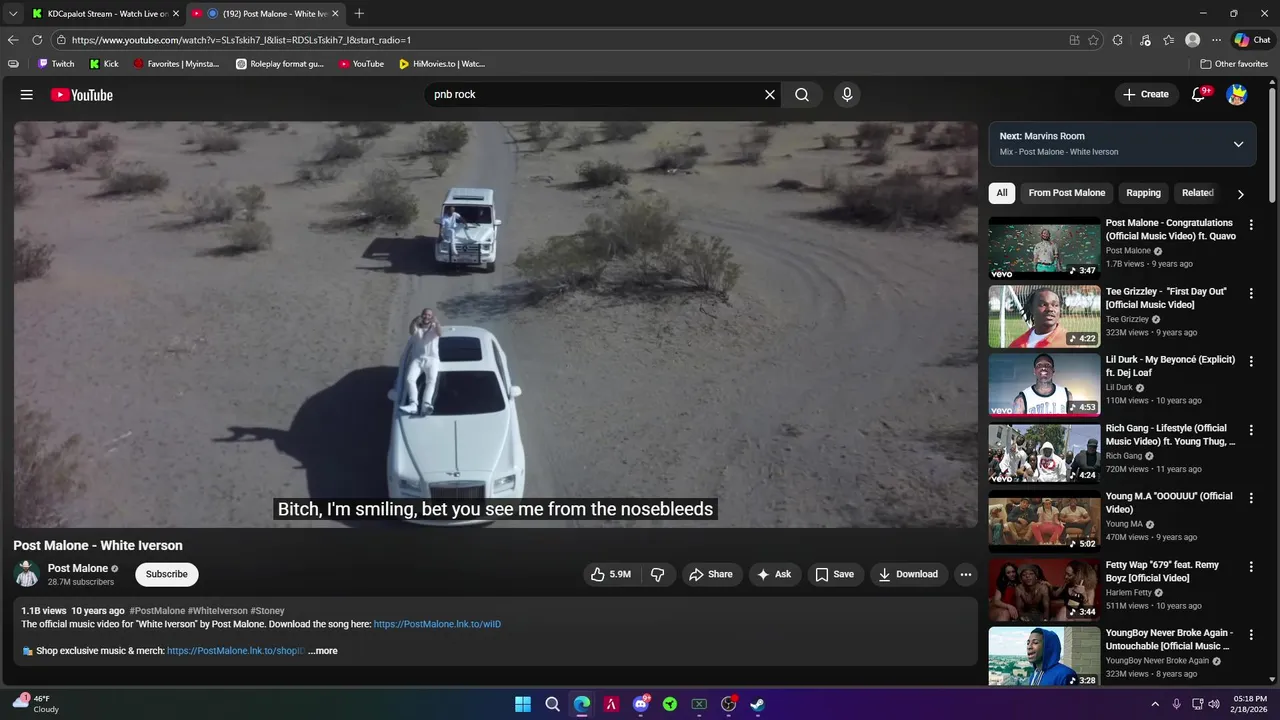The image size is (1280, 720).
Task: Go to YouTube home via logo
Action: tap(82, 95)
